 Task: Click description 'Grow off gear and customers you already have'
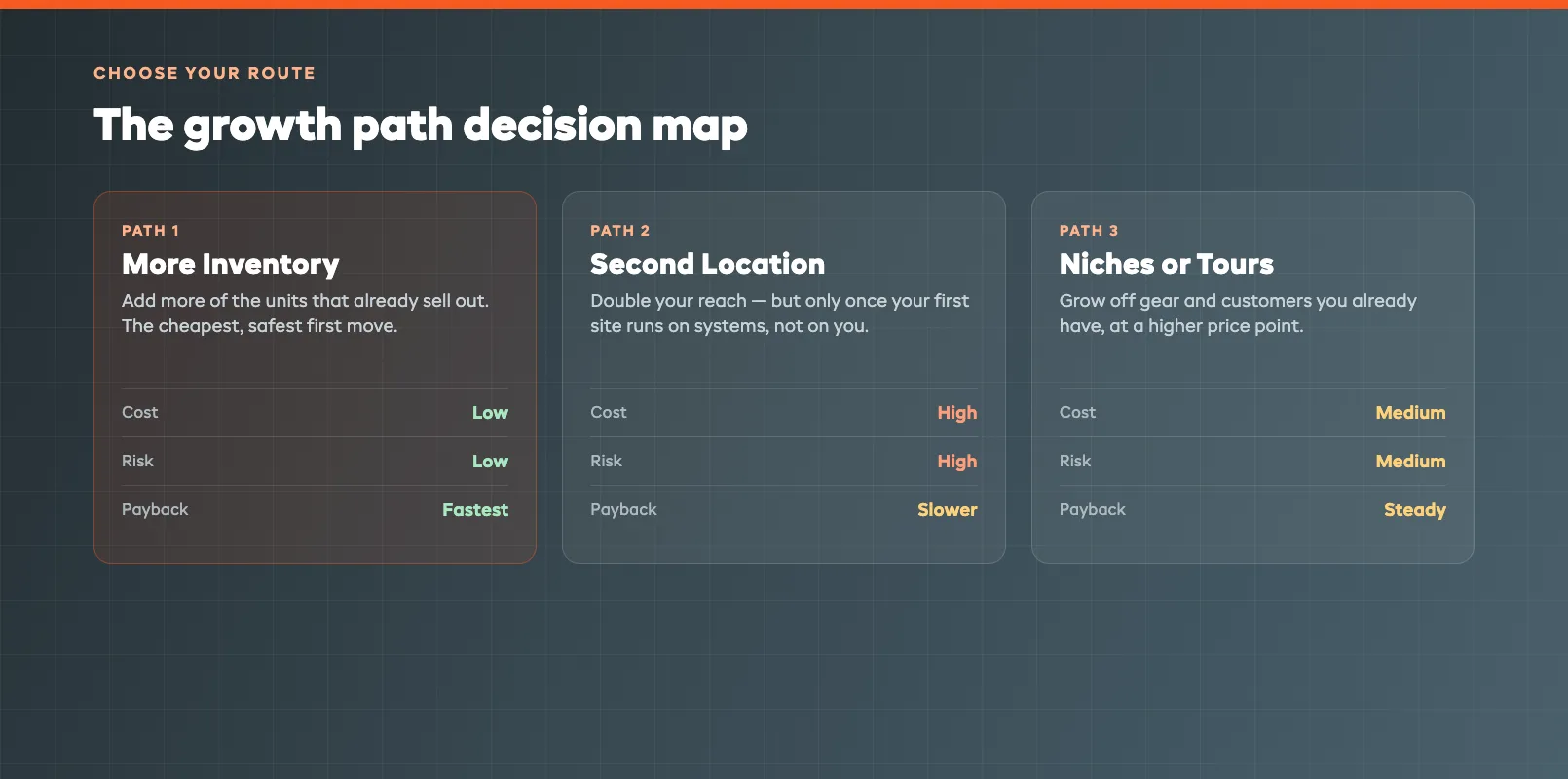[1238, 314]
